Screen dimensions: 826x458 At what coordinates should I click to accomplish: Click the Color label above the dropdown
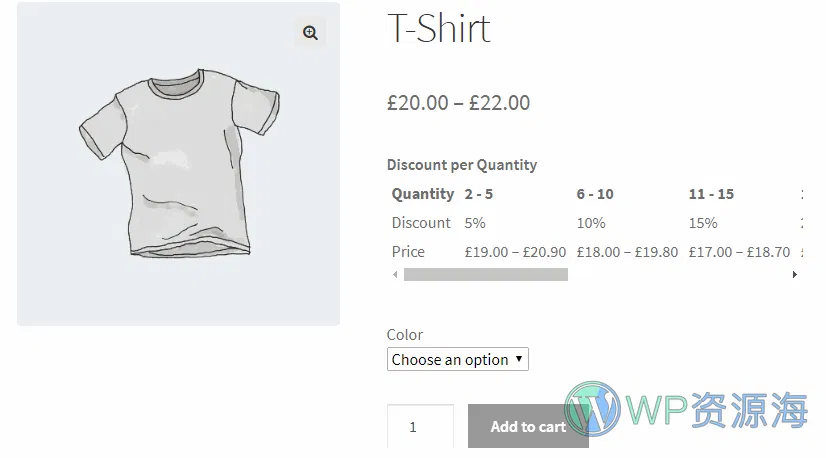[x=405, y=335]
